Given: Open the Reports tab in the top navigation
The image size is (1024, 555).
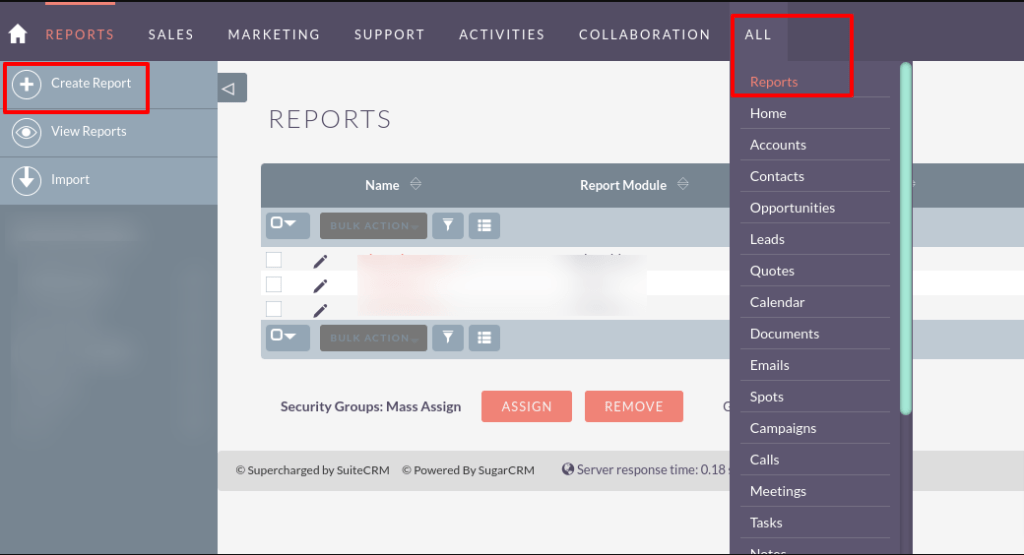Looking at the screenshot, I should (80, 35).
